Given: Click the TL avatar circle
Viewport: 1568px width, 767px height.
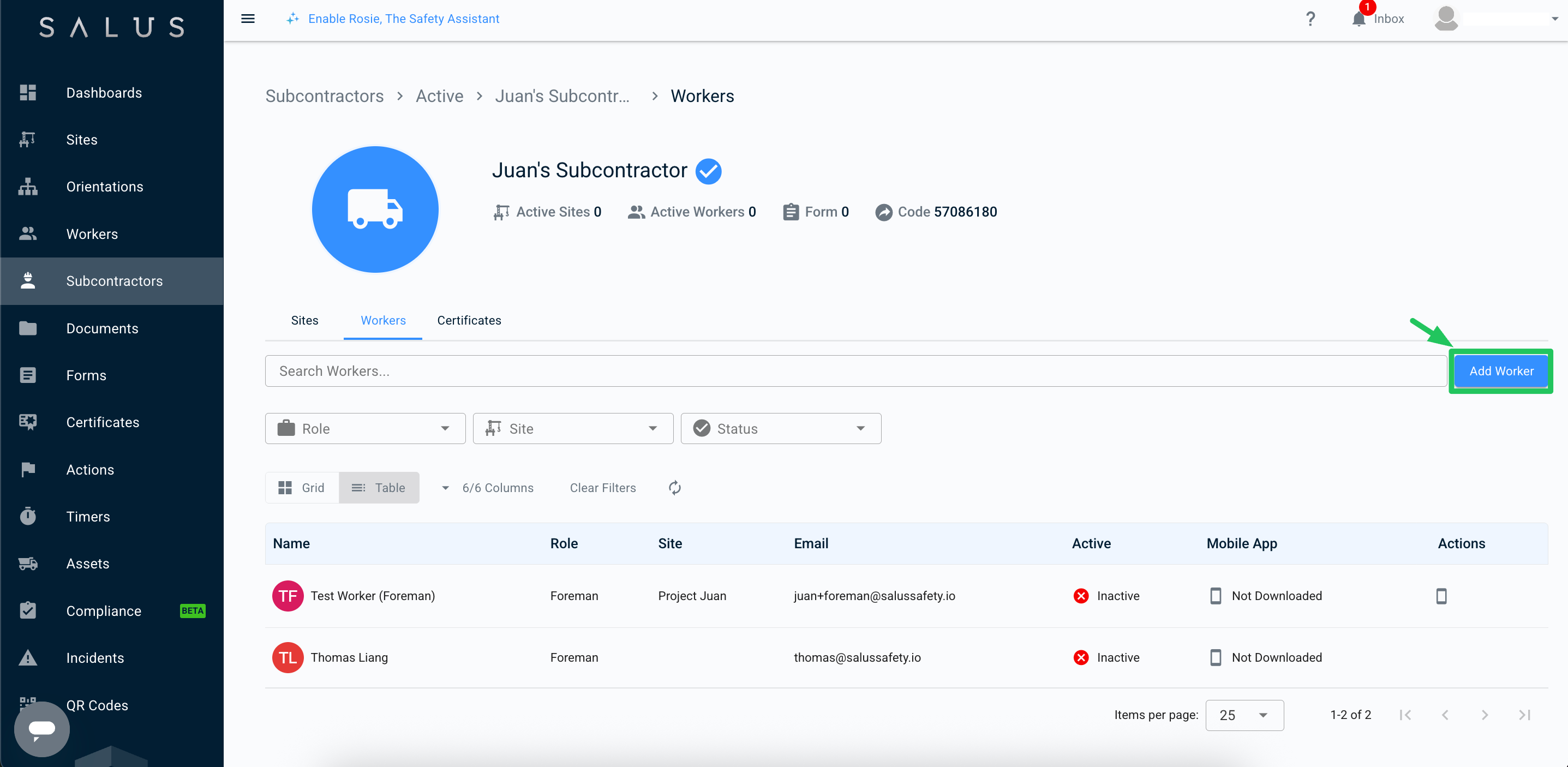Looking at the screenshot, I should pyautogui.click(x=288, y=657).
